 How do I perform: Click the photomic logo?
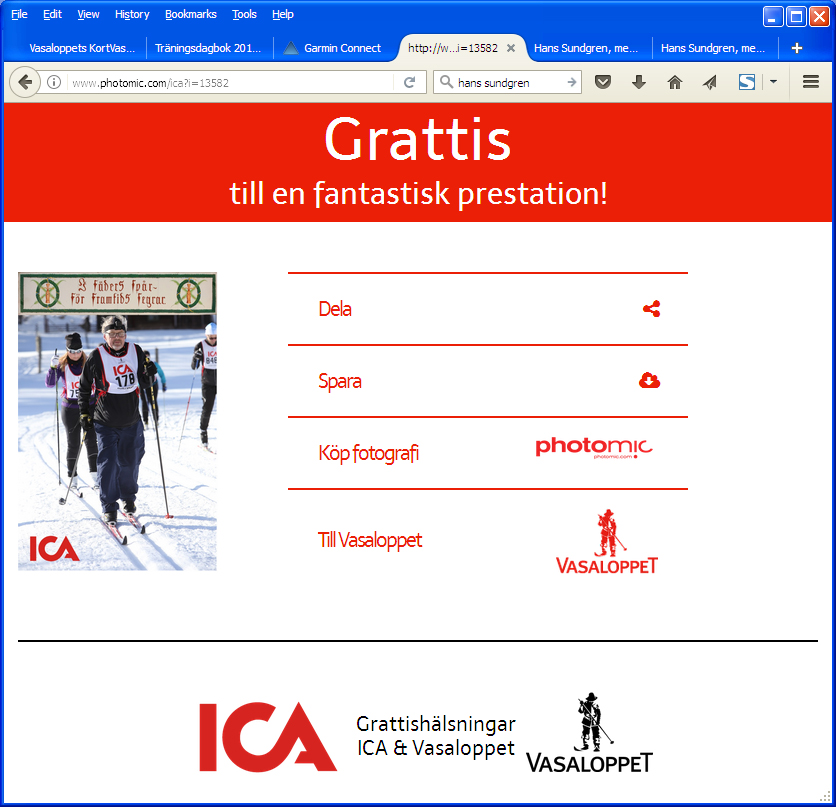[x=593, y=448]
